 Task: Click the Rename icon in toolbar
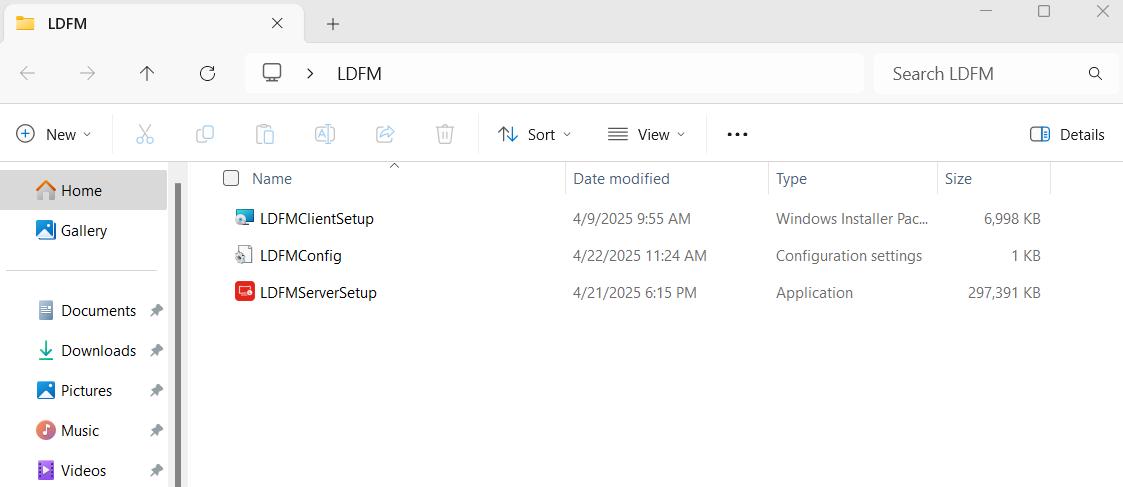point(325,134)
